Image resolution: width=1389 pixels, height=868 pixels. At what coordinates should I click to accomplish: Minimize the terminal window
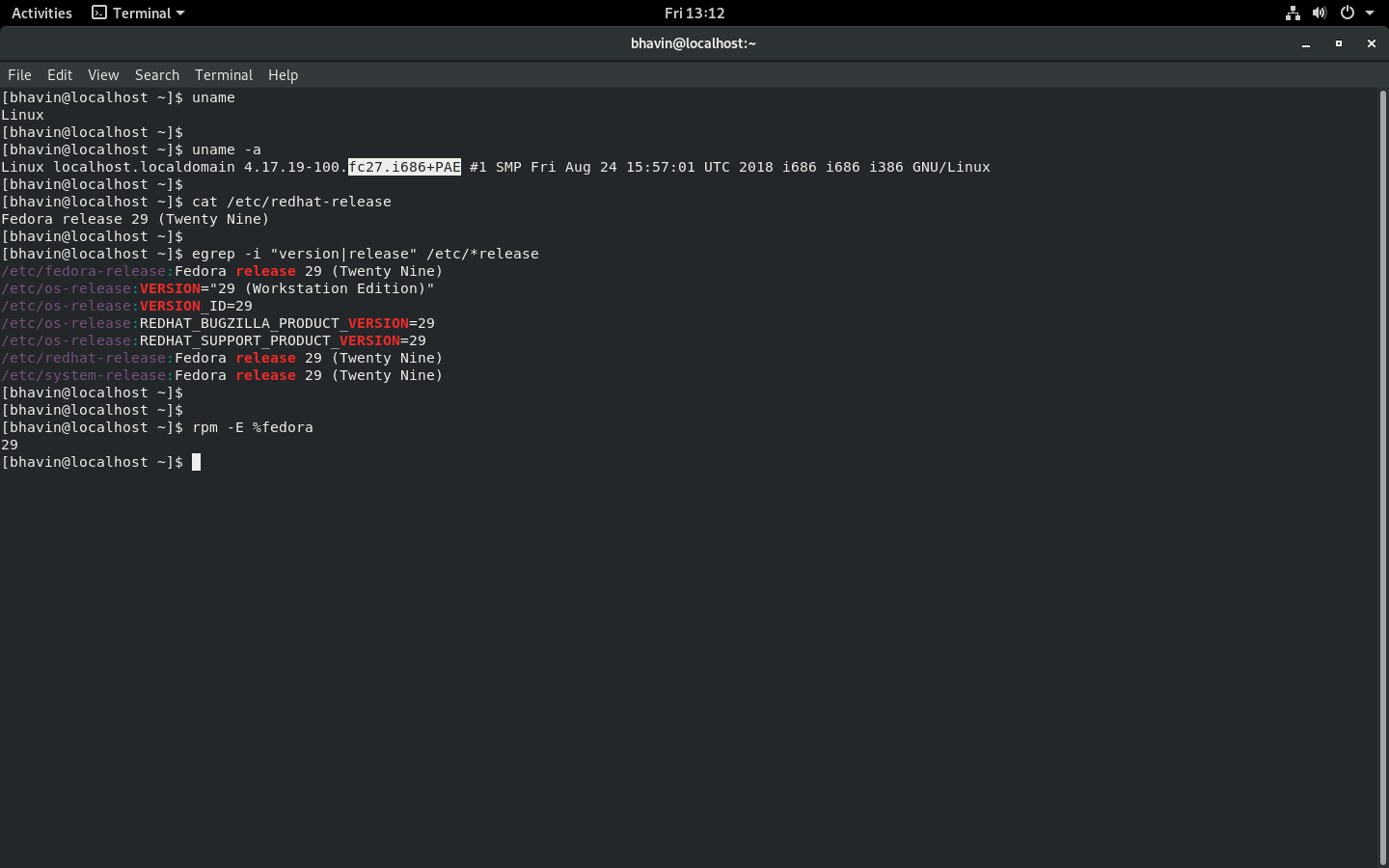tap(1305, 43)
